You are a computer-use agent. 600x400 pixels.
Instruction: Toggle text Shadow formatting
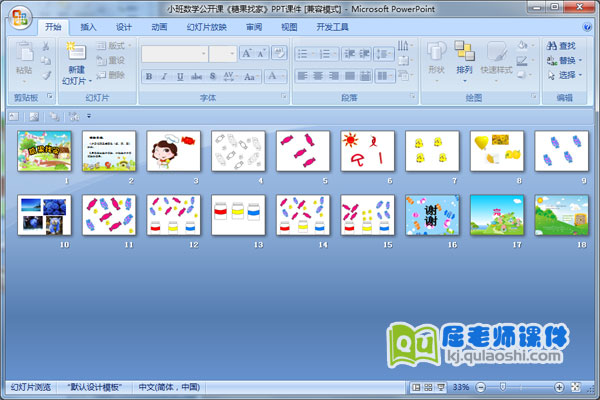[x=213, y=77]
